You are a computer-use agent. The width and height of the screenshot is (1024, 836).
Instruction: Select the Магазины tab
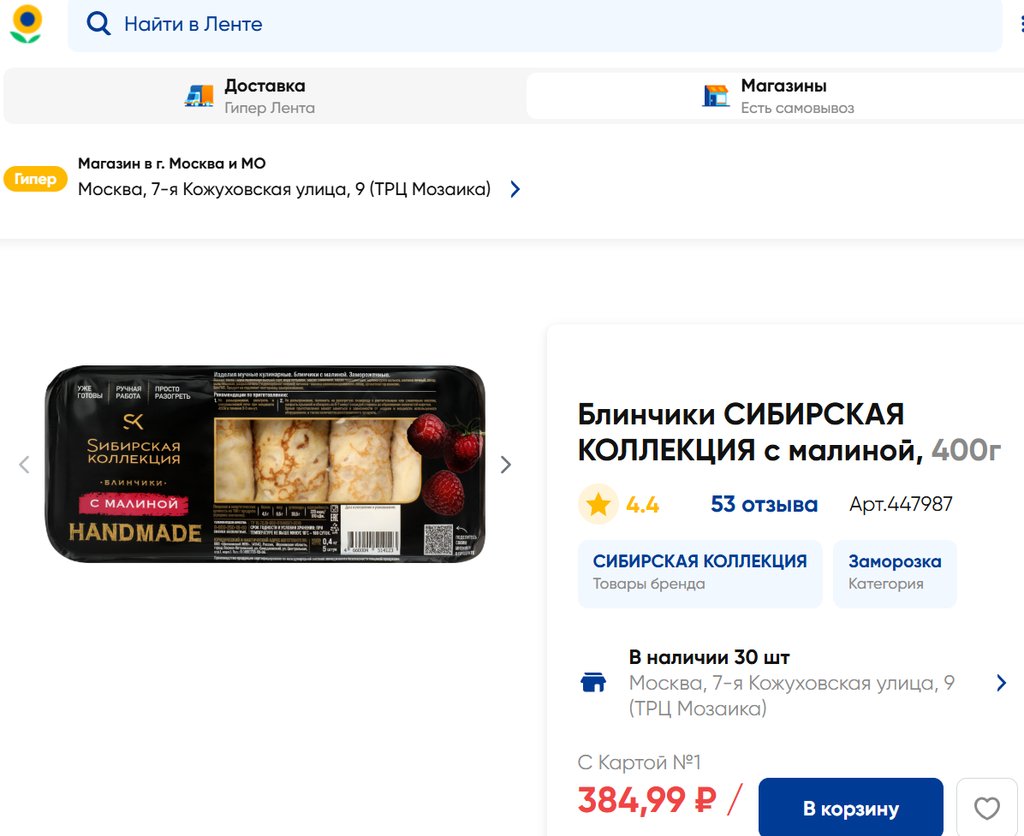(775, 96)
